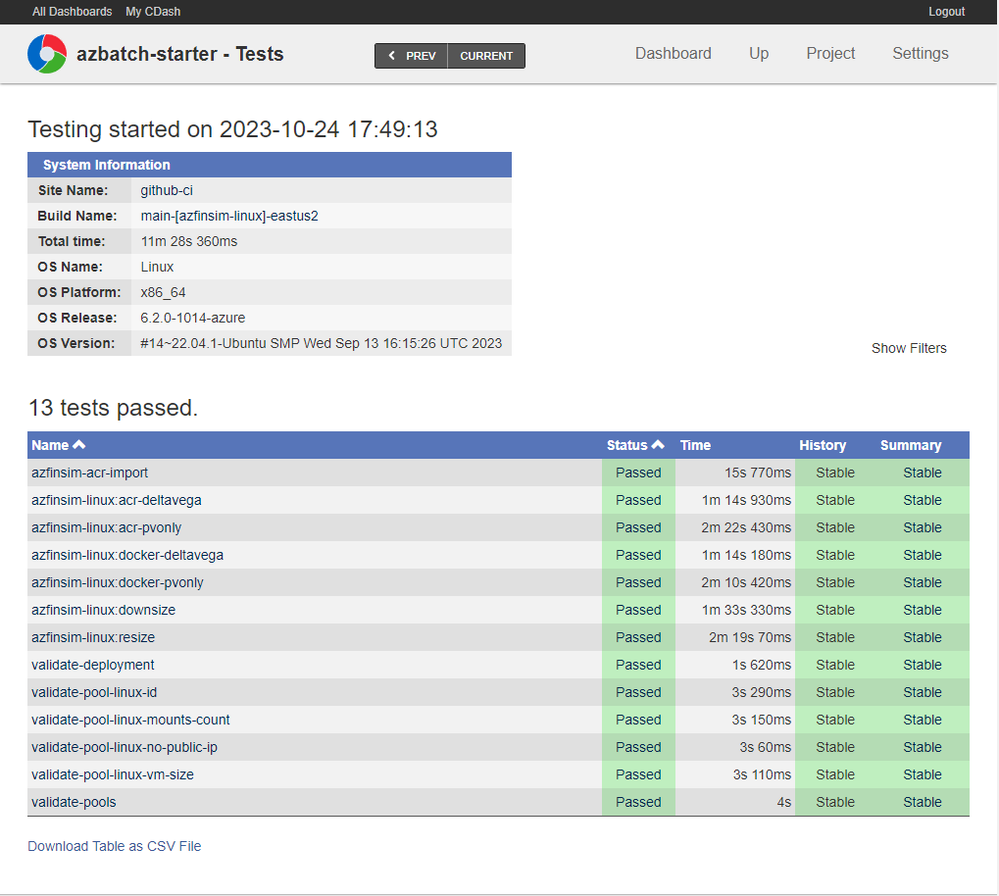Click History Stable for validate-deployment
Screen dimensions: 999x896
[x=835, y=665]
